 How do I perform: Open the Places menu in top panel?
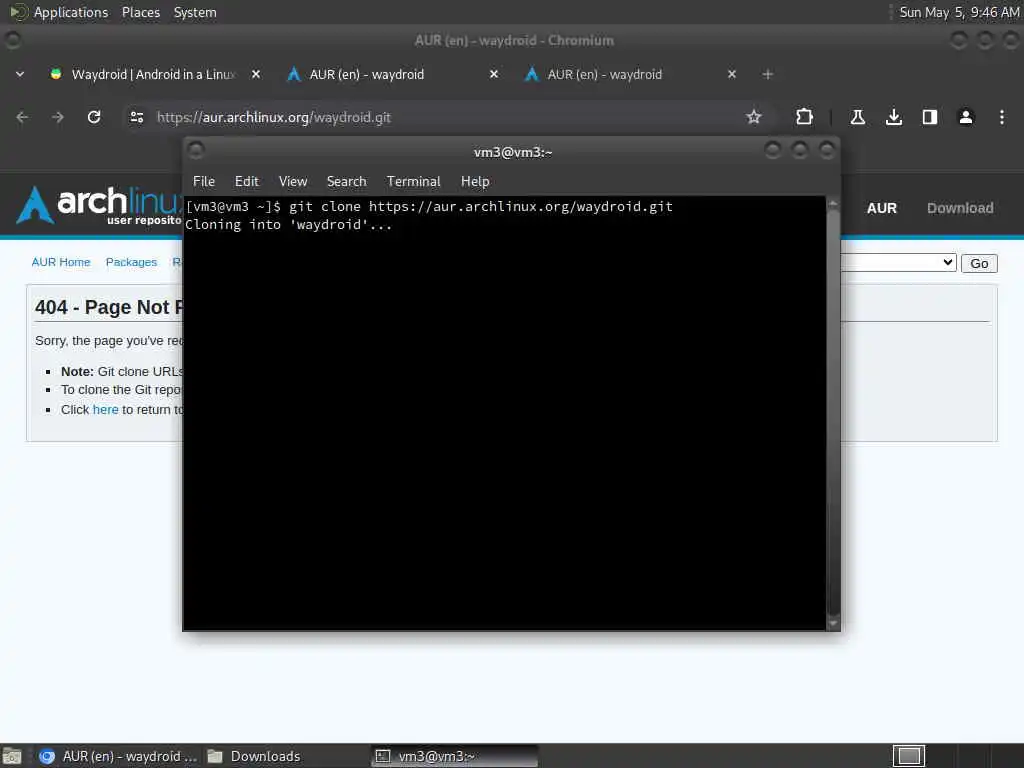click(x=140, y=12)
